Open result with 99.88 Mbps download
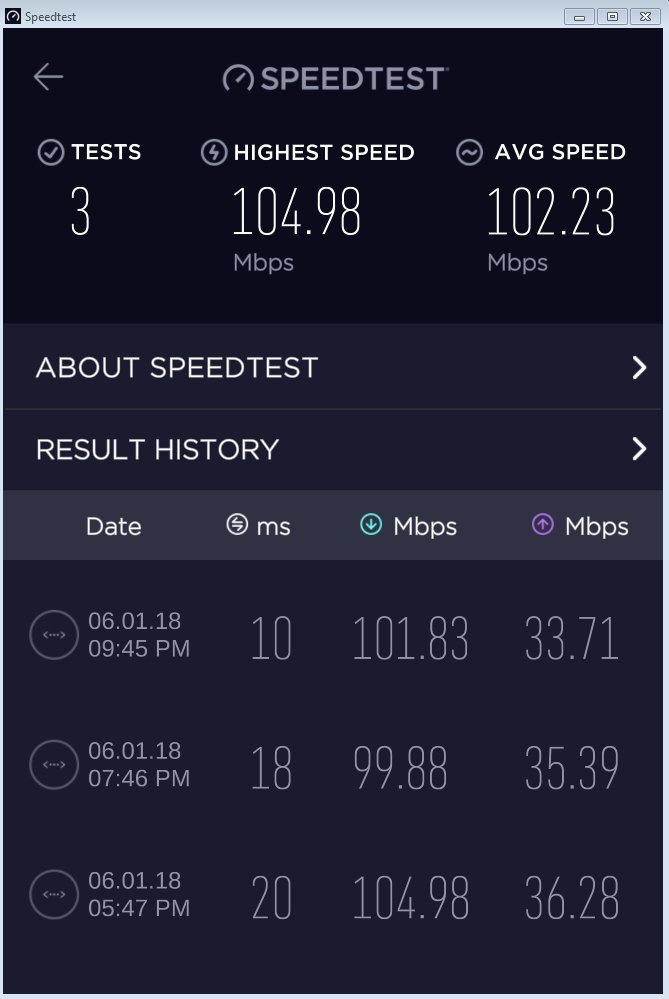669x999 pixels. click(333, 767)
